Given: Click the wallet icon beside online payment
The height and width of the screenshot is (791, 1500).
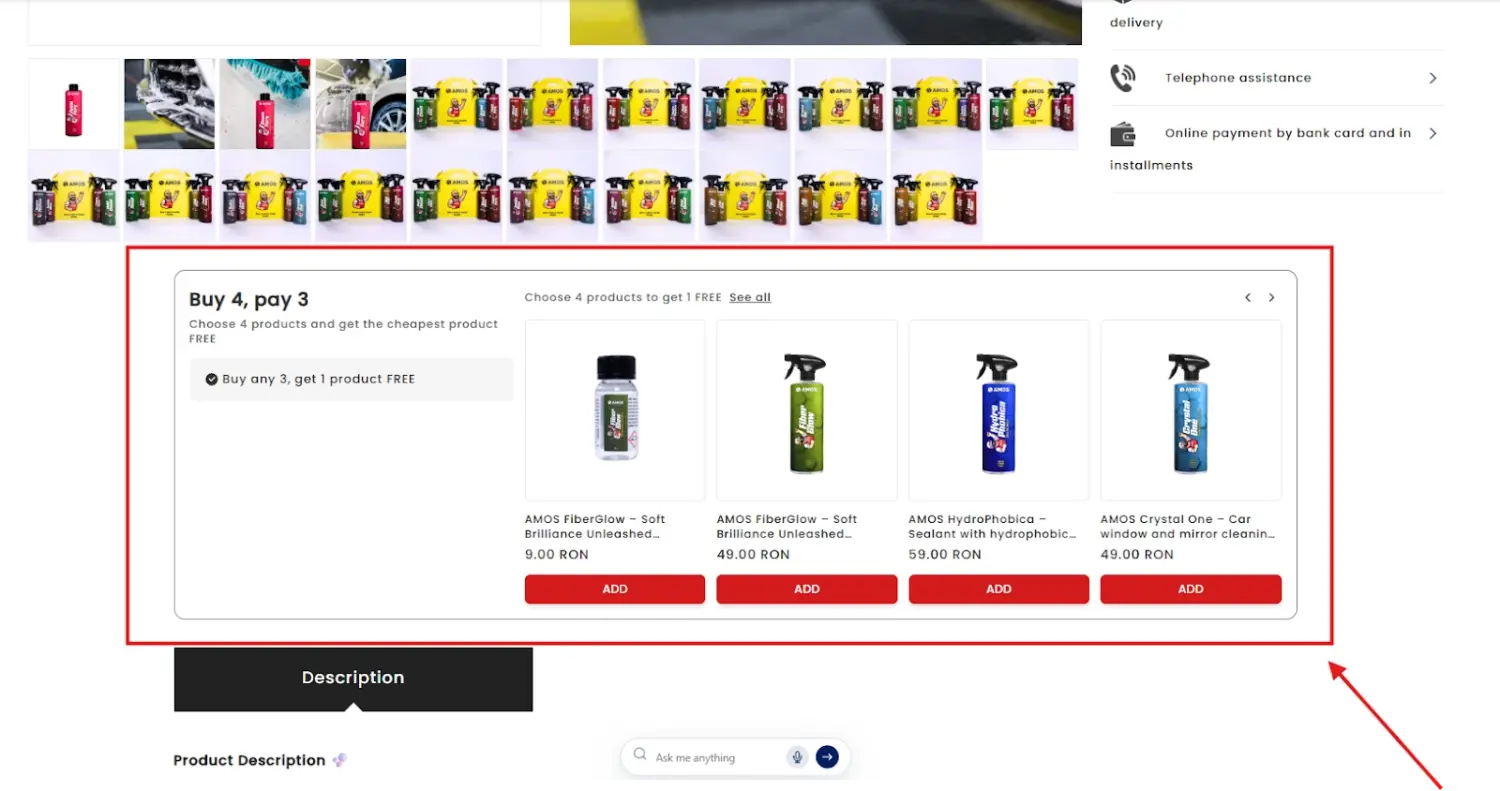Looking at the screenshot, I should pyautogui.click(x=1124, y=133).
